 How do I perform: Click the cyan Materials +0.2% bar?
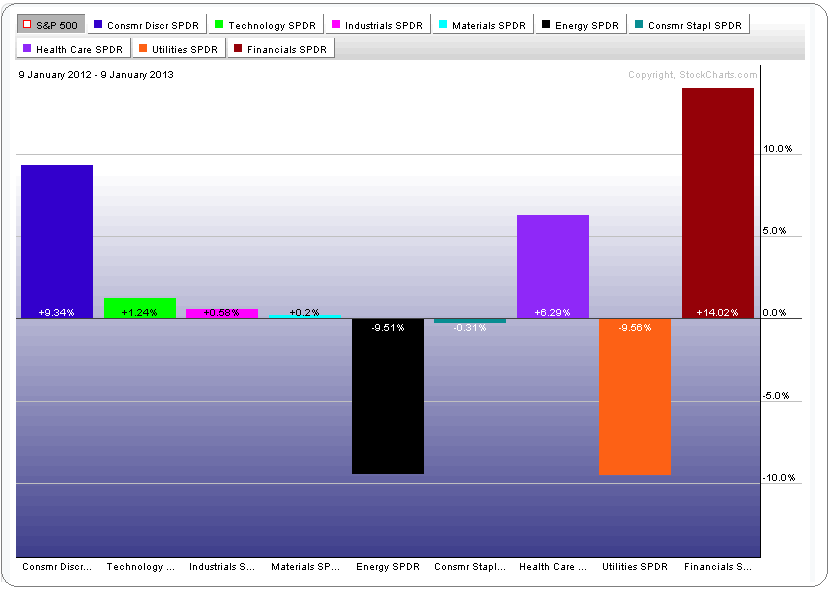click(x=305, y=316)
